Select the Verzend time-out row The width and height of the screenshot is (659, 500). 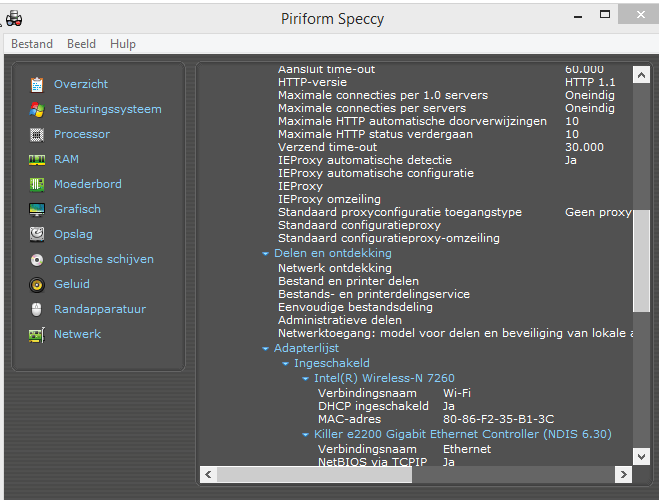(441, 147)
